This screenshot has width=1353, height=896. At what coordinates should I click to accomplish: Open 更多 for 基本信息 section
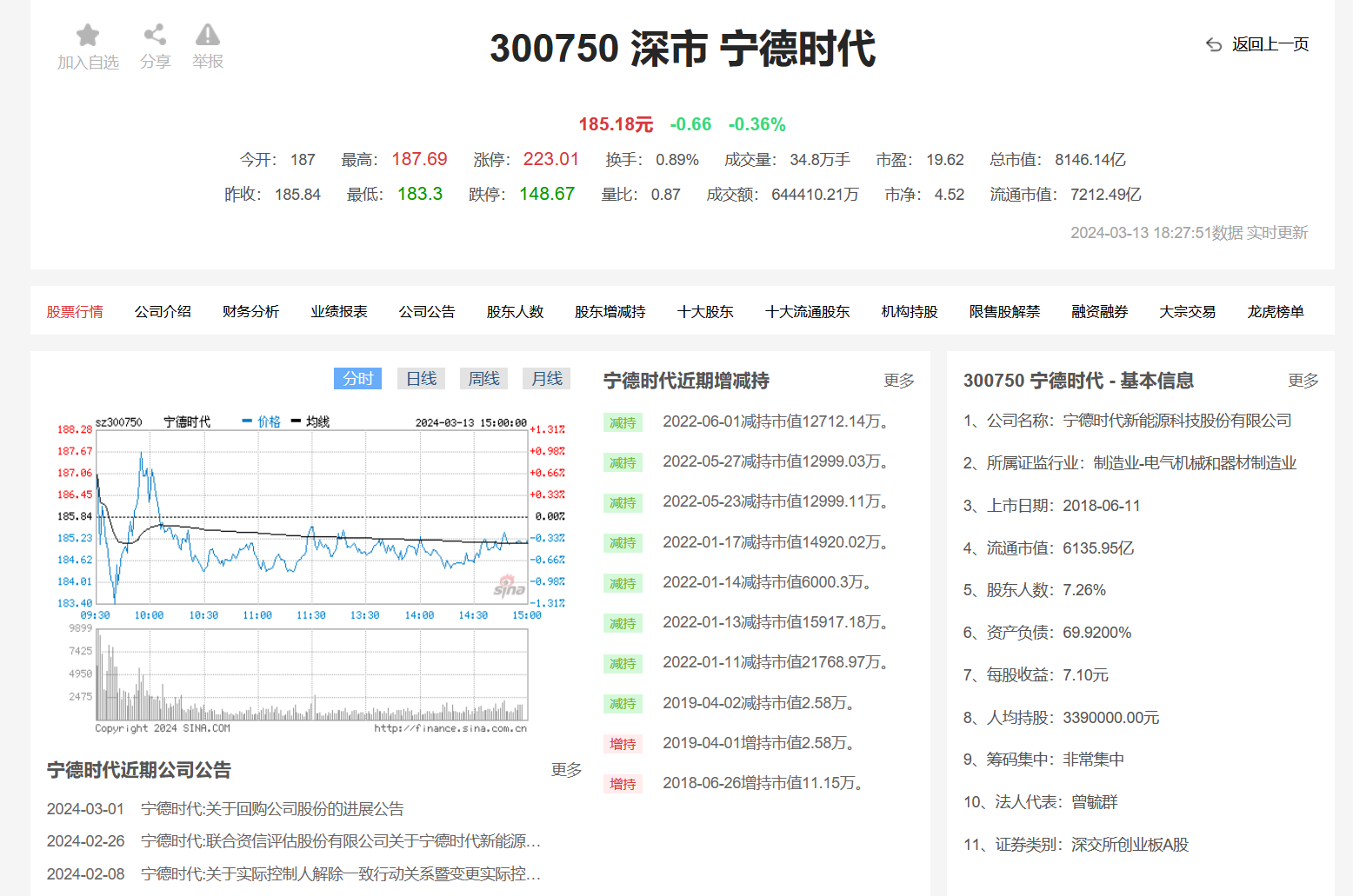point(1303,381)
